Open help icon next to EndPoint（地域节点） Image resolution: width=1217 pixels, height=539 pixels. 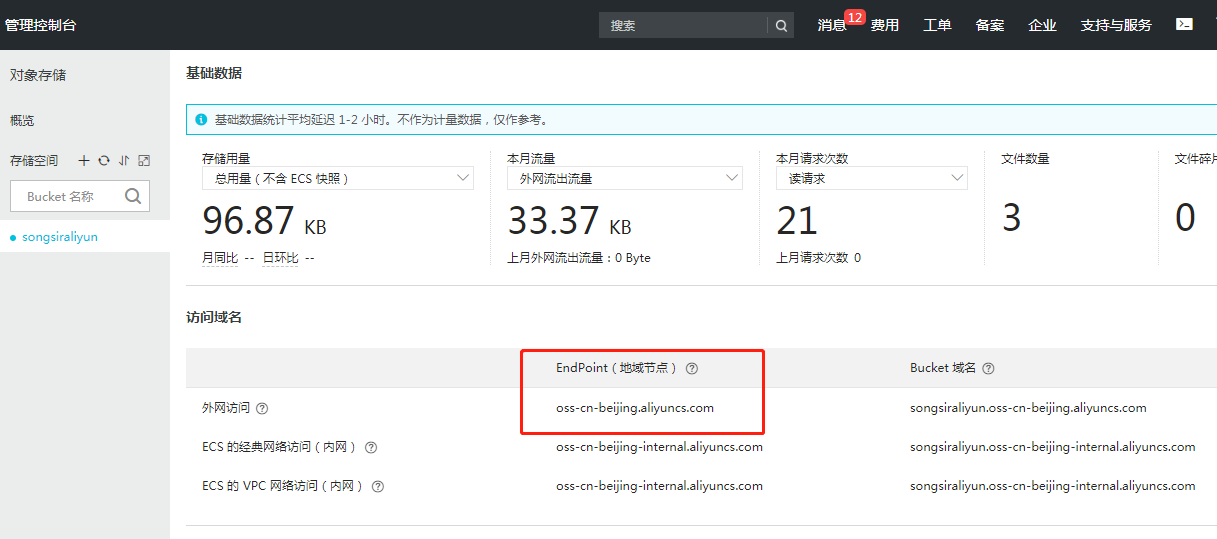(x=692, y=368)
